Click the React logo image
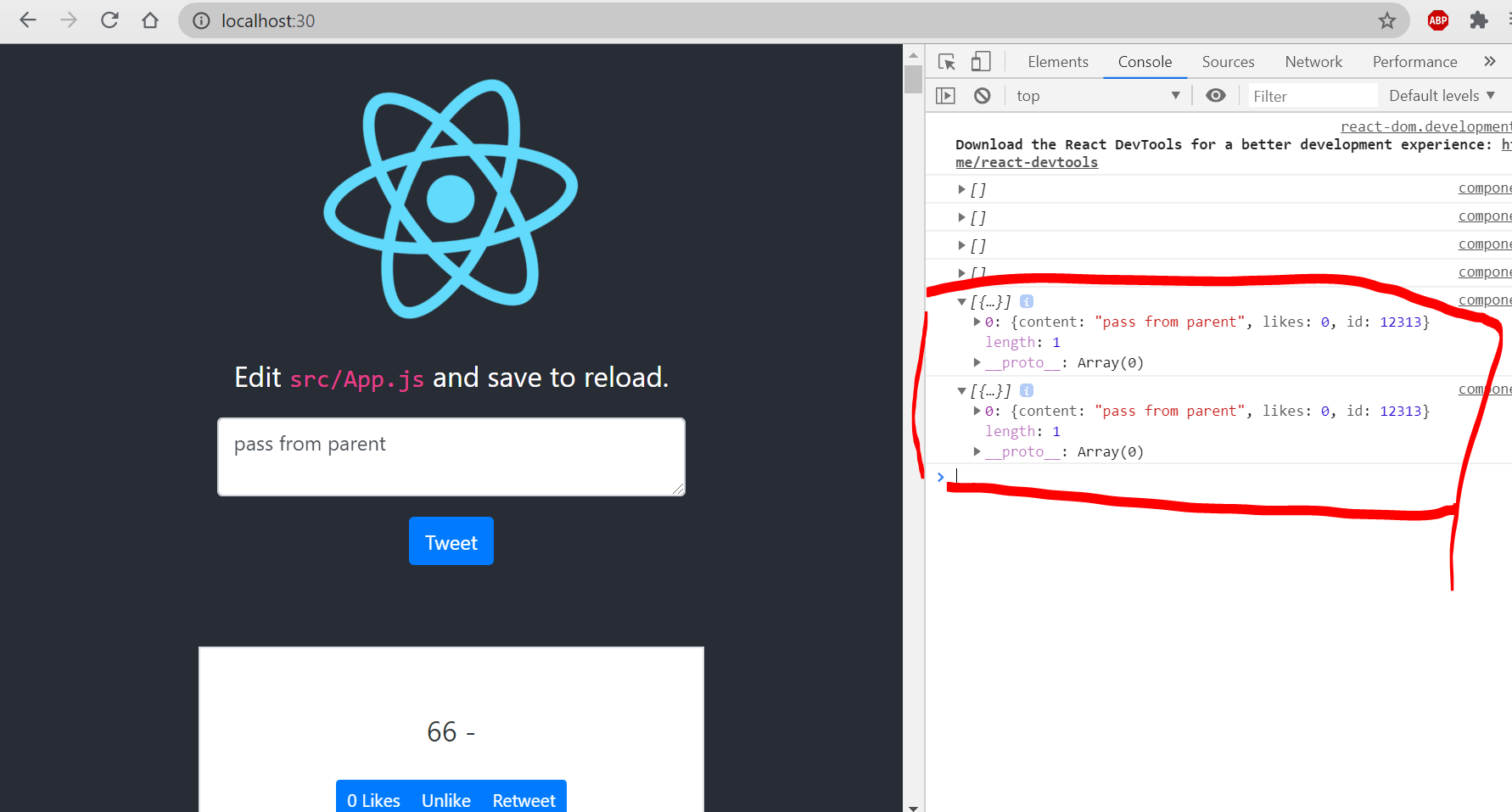 click(x=451, y=199)
